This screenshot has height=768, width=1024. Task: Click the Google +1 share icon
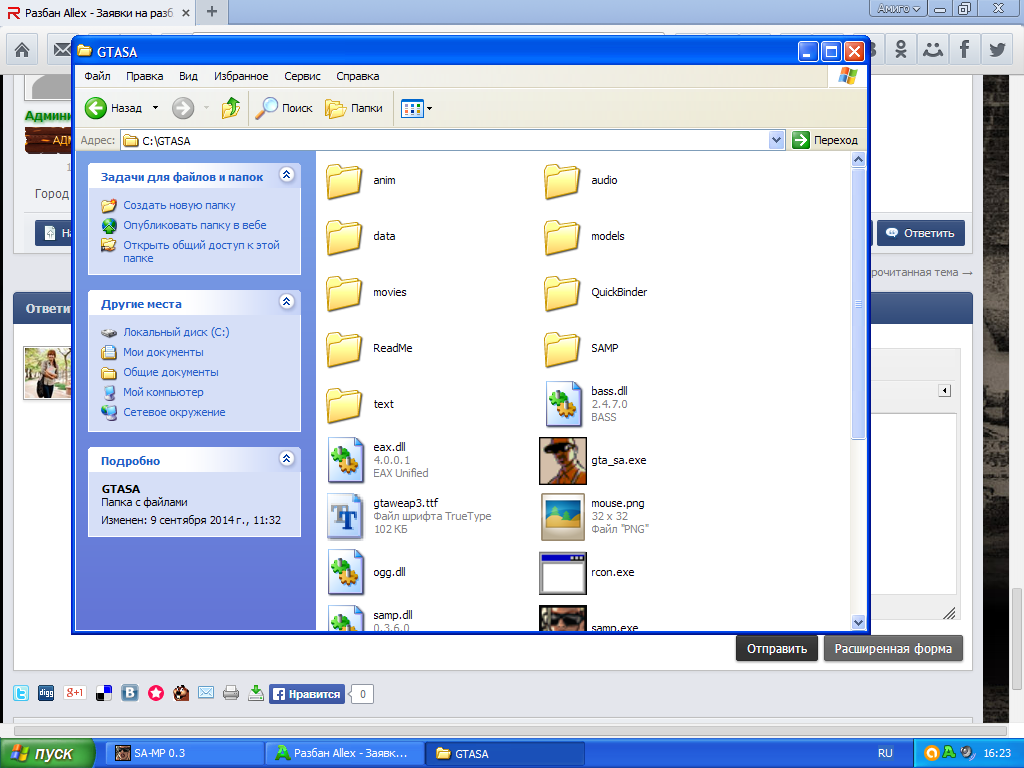coord(74,692)
